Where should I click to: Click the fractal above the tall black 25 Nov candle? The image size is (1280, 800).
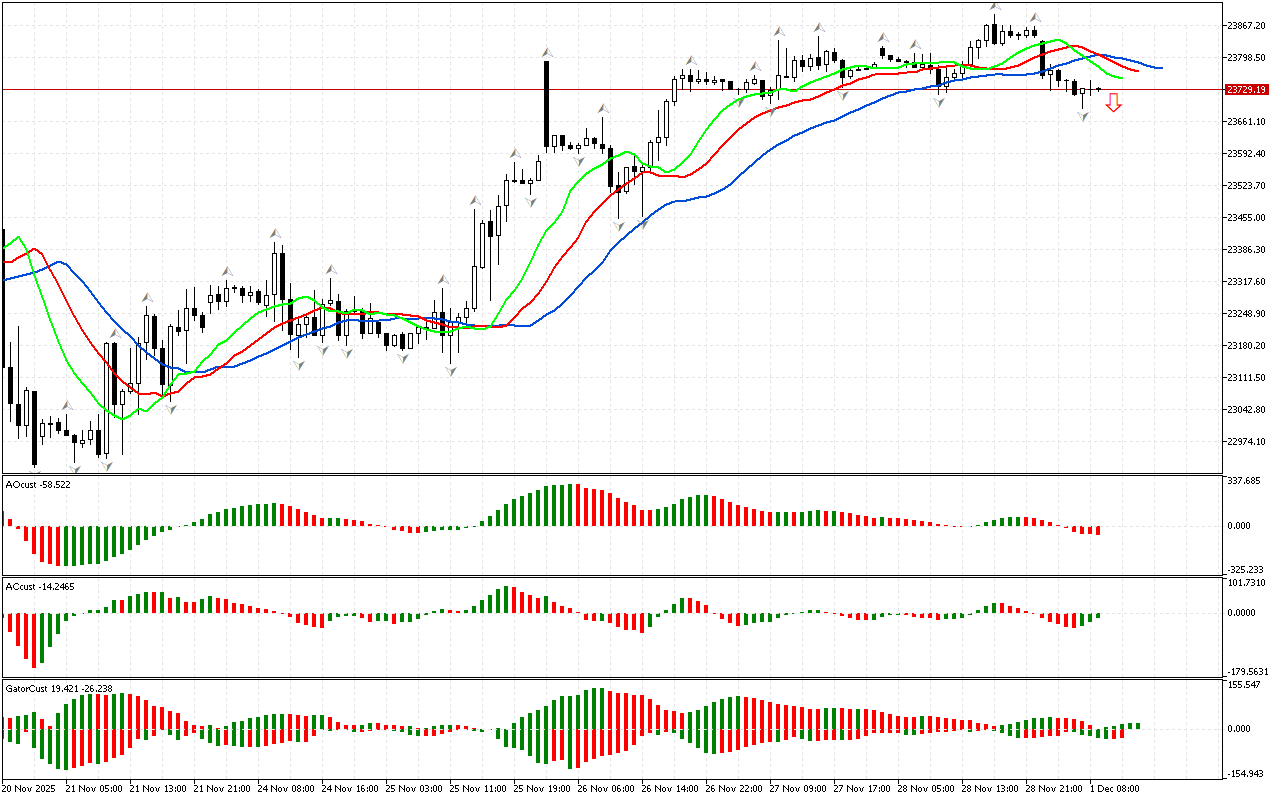click(547, 52)
